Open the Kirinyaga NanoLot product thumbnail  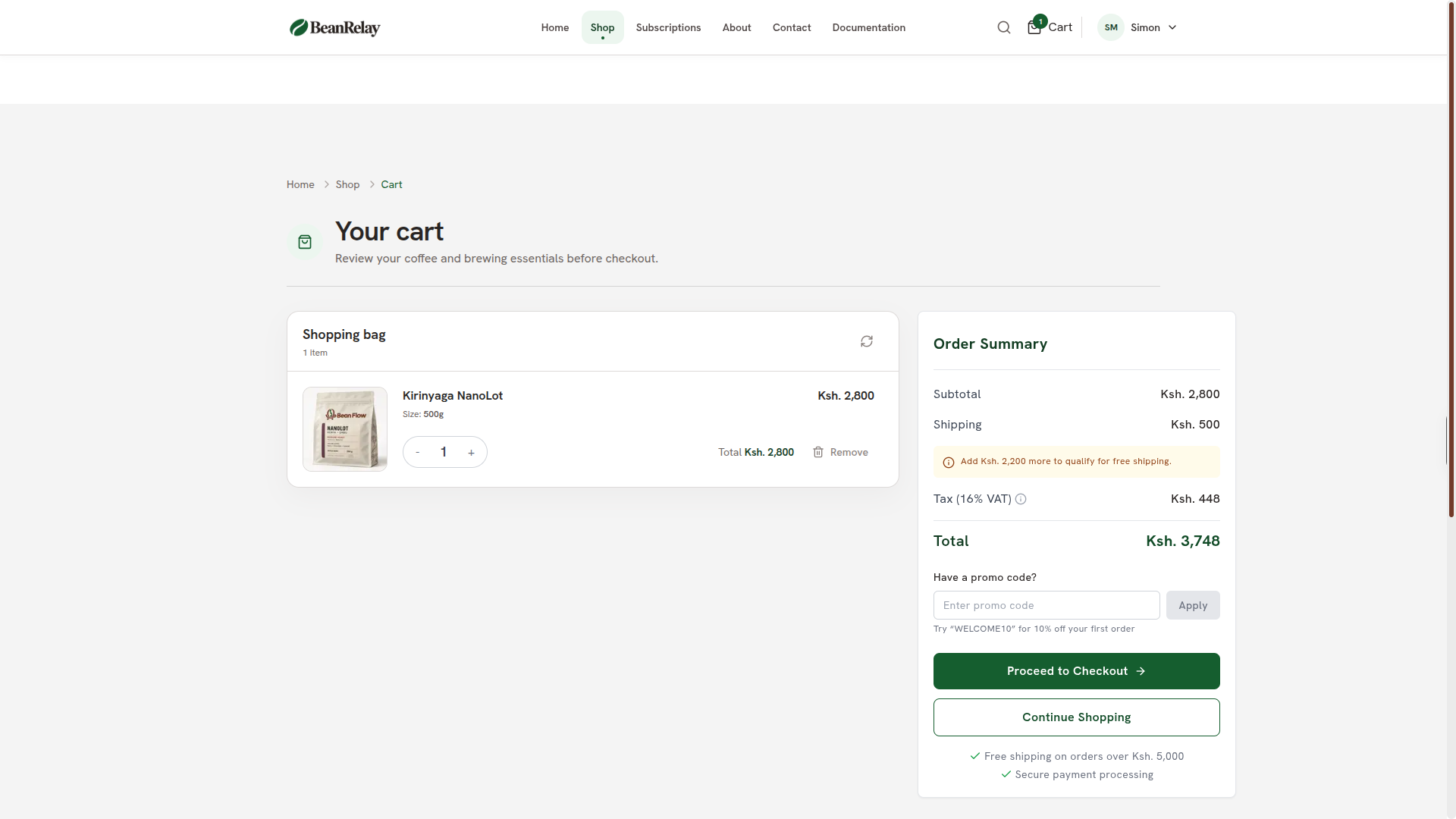[x=345, y=429]
